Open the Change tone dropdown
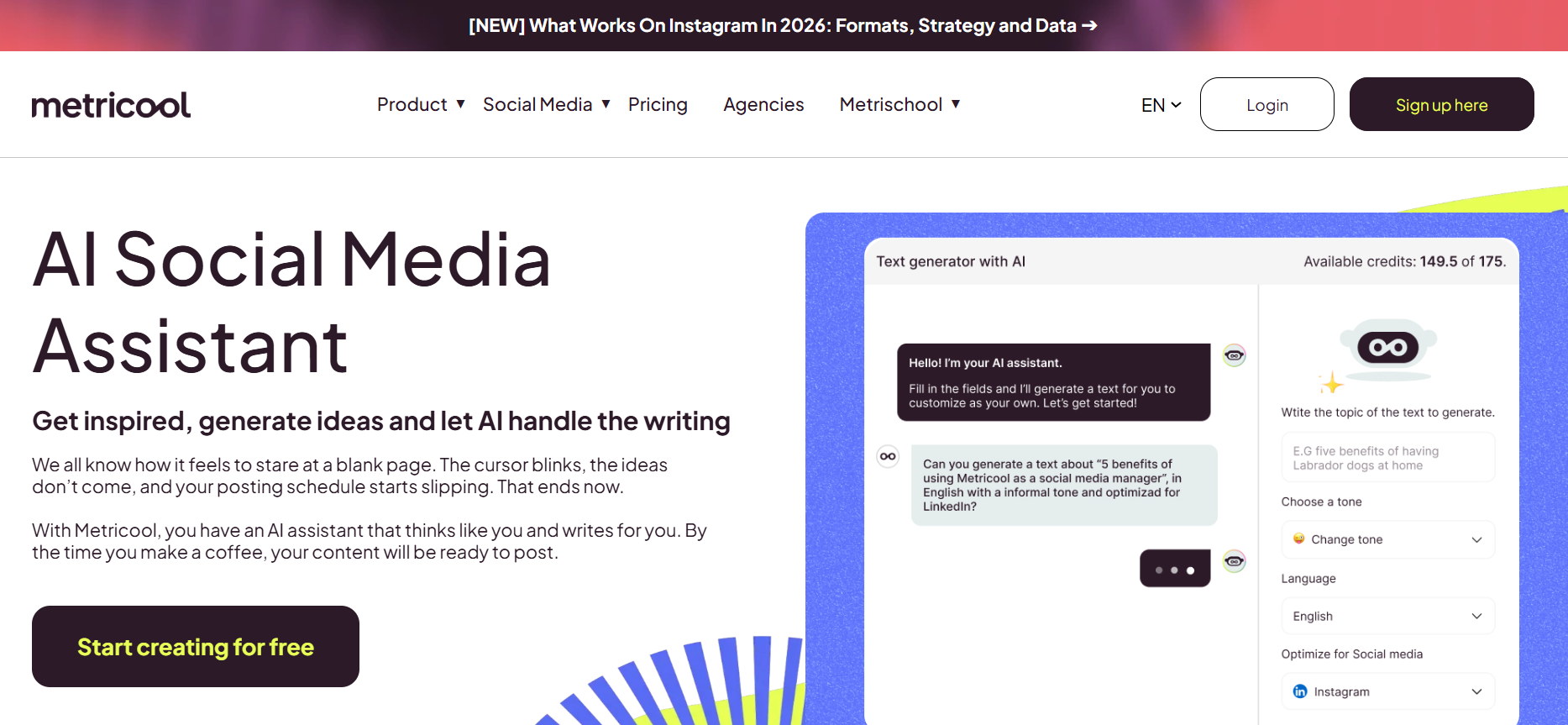 tap(1387, 539)
